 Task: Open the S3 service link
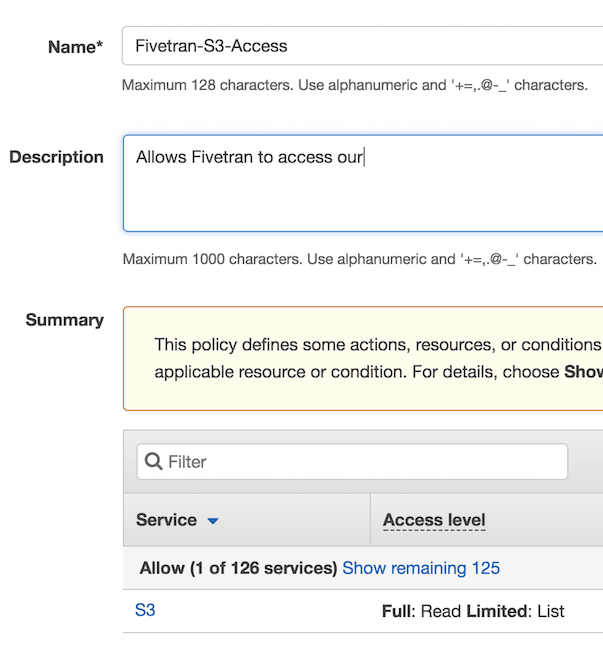pos(145,610)
